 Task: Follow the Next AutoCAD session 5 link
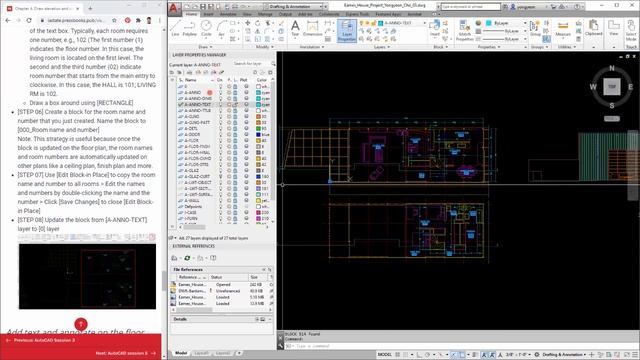[126, 353]
